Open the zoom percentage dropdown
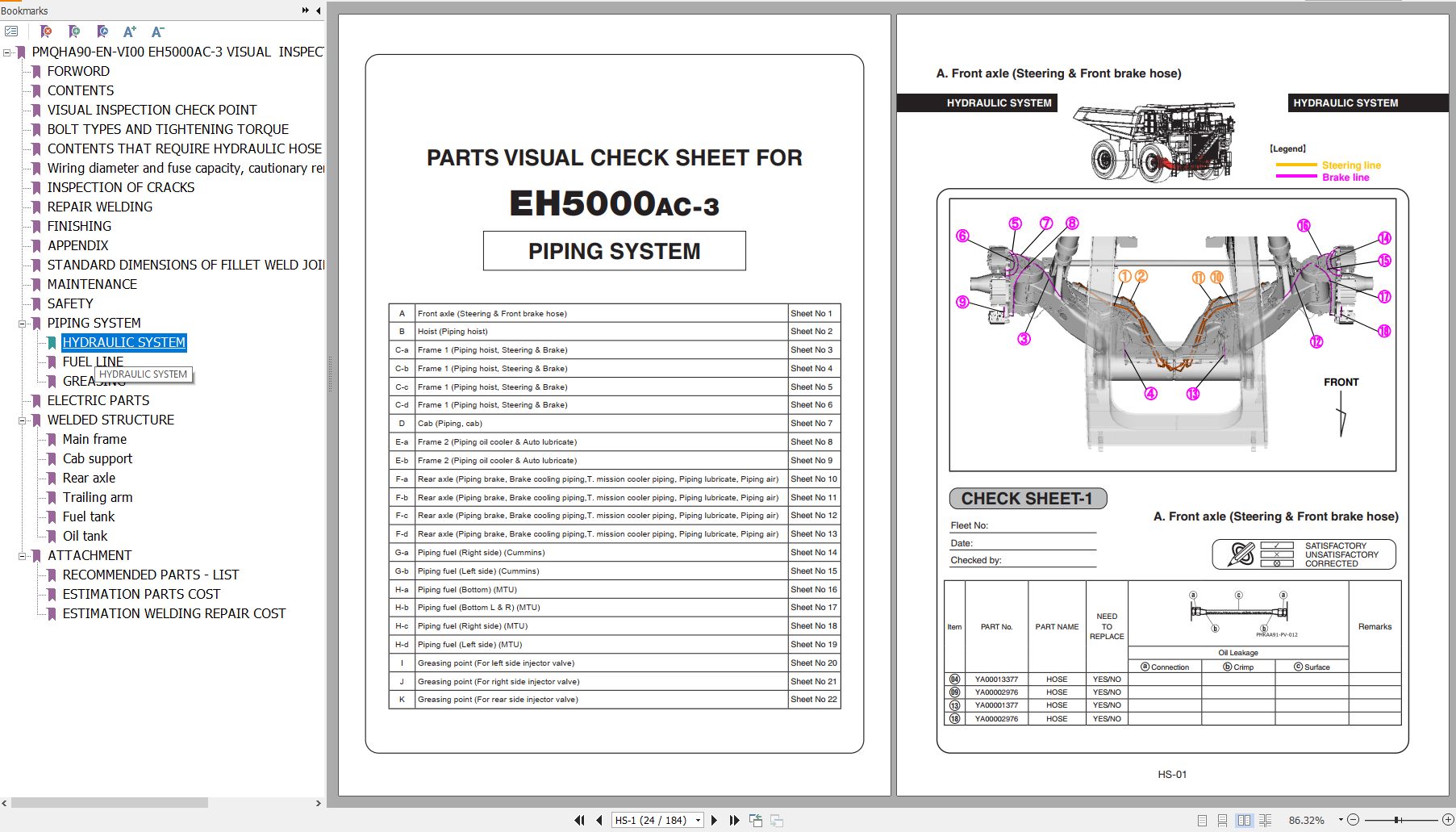This screenshot has height=832, width=1456. [1341, 820]
